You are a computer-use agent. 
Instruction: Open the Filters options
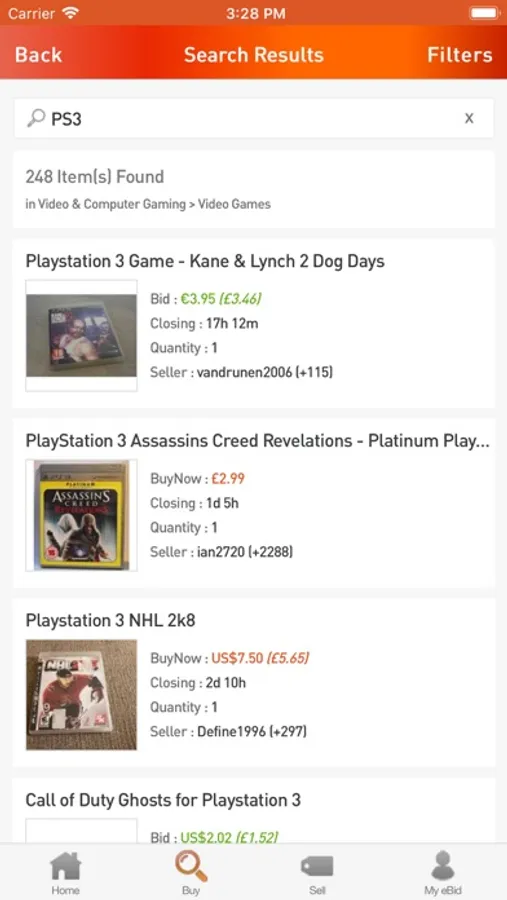pos(459,55)
